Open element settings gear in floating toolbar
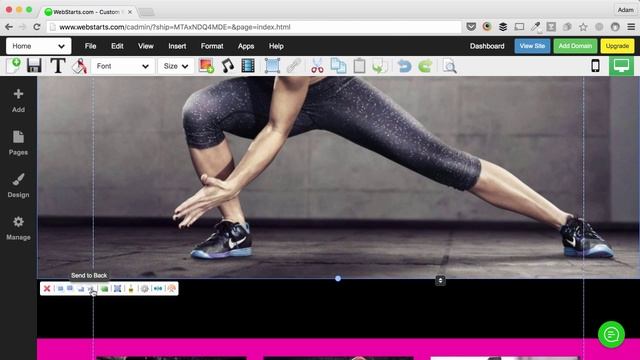 [x=144, y=289]
